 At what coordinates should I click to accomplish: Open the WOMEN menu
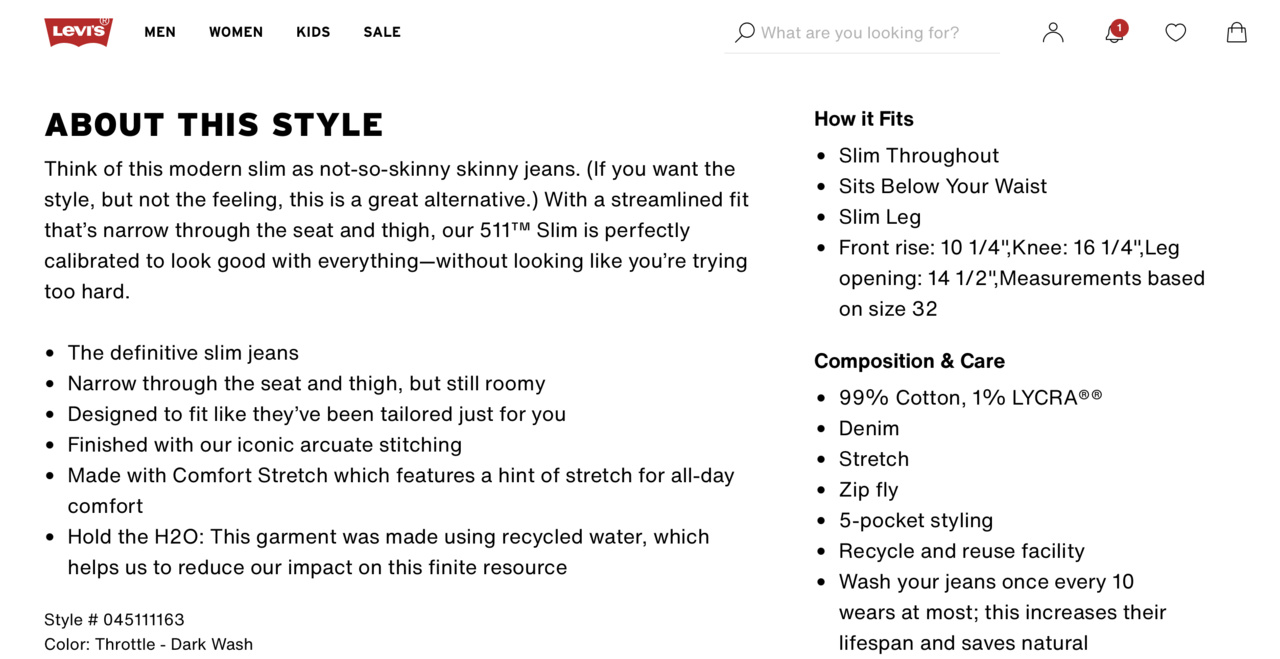tap(236, 32)
